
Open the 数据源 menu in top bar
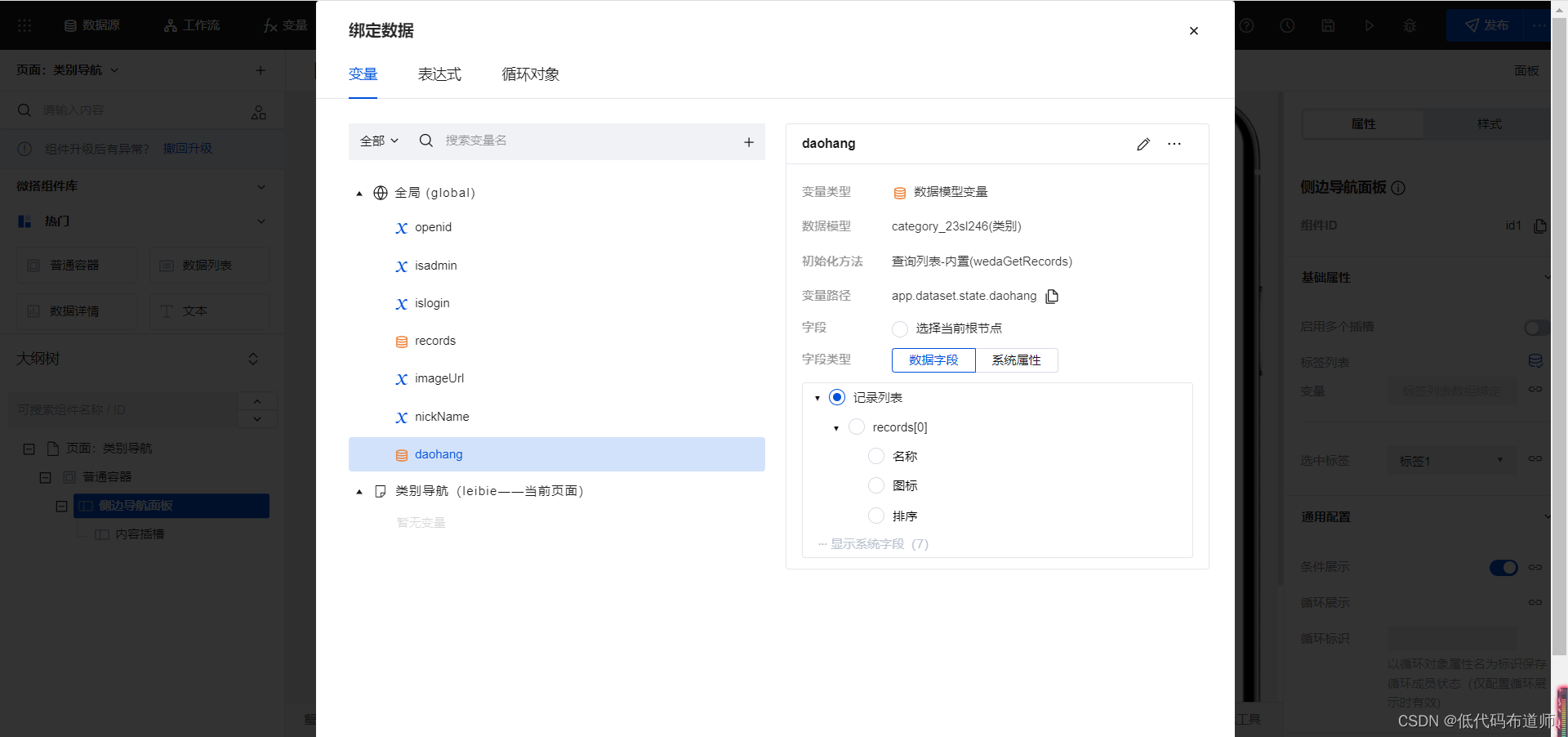point(91,25)
